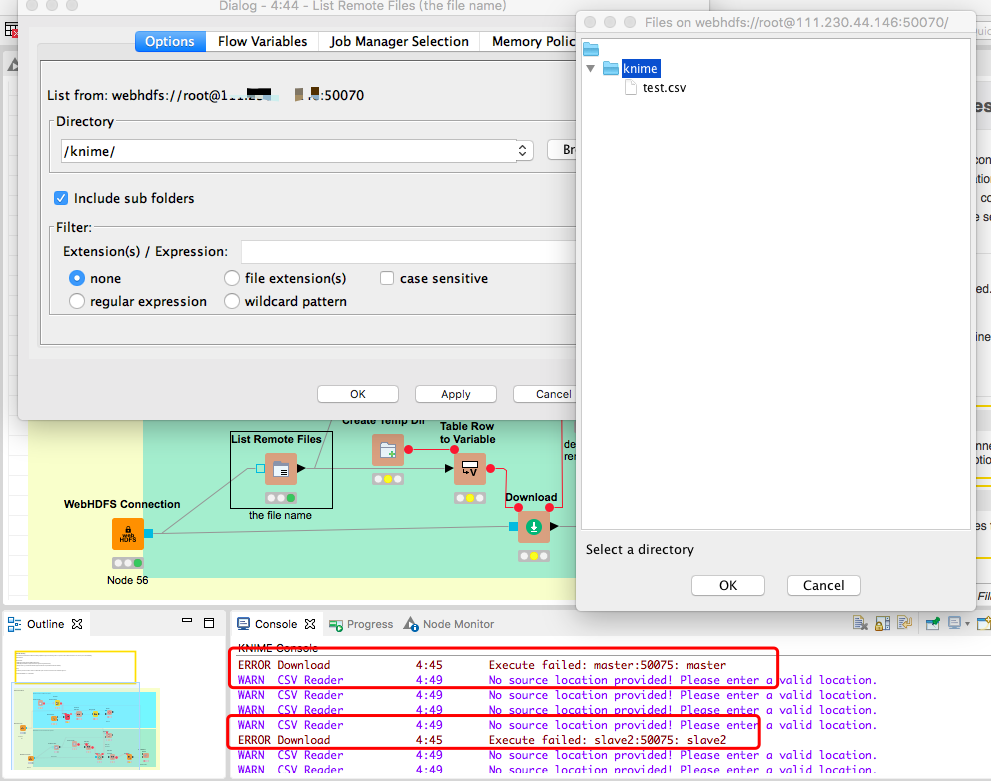Screen dimensions: 991x781
Task: Select the regular expression radio button
Action: click(x=77, y=301)
